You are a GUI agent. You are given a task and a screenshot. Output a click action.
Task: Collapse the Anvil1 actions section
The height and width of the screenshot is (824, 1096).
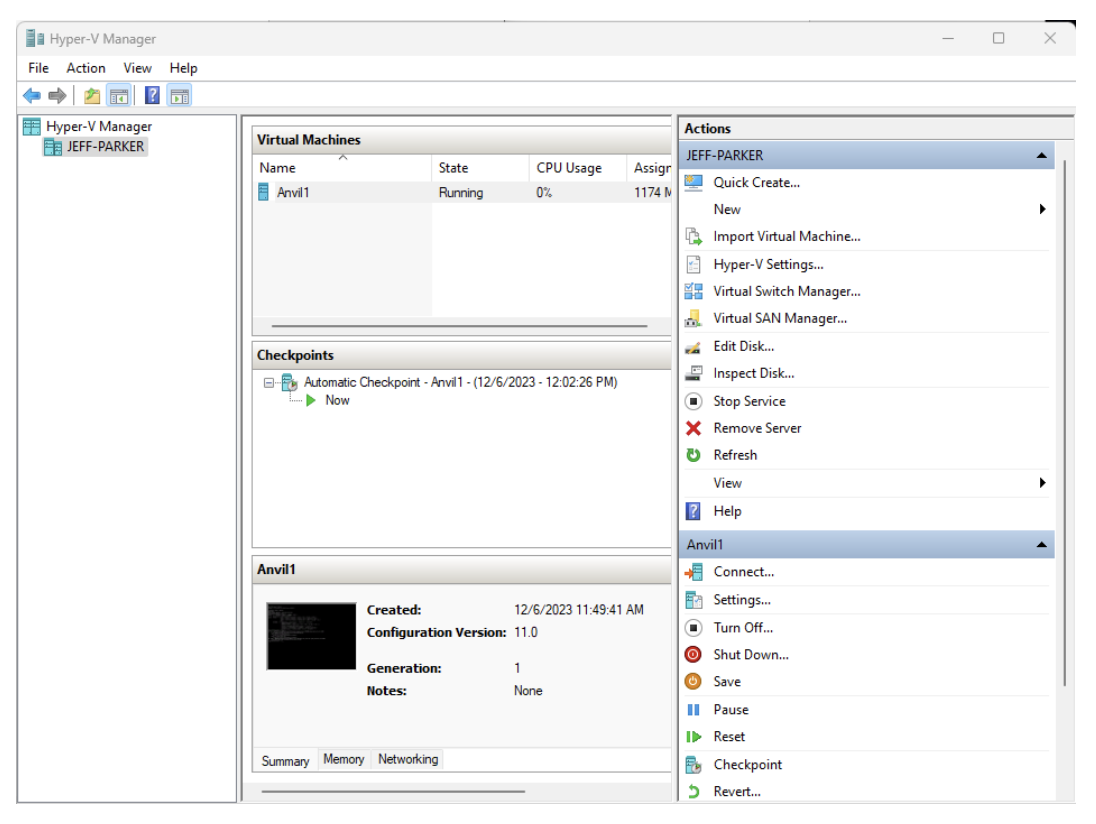(1041, 544)
